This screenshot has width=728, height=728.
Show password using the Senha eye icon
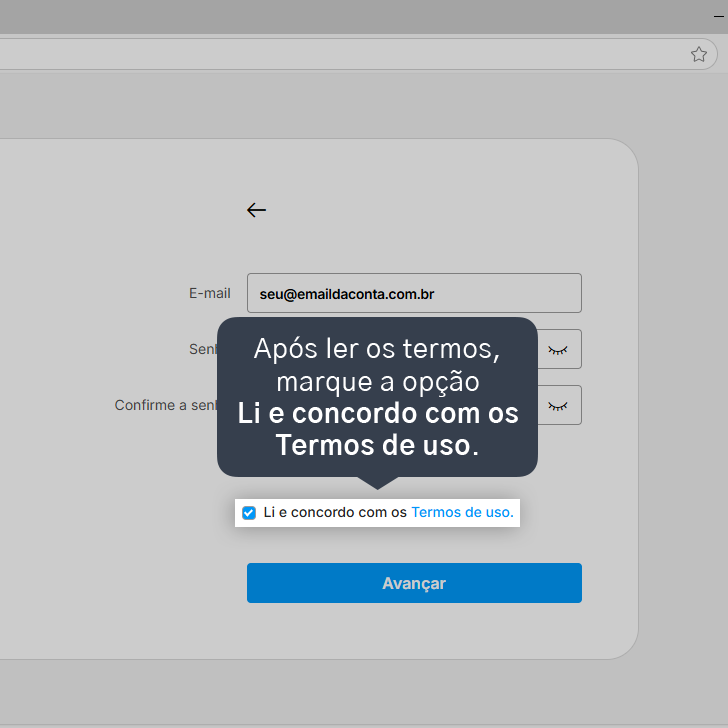558,350
